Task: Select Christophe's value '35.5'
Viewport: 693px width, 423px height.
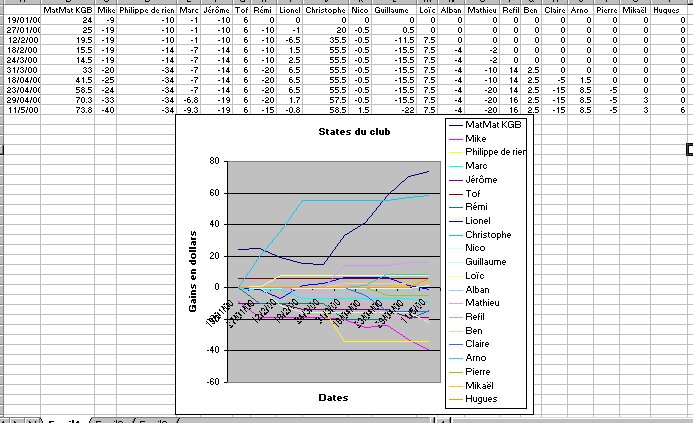Action: pyautogui.click(x=325, y=40)
